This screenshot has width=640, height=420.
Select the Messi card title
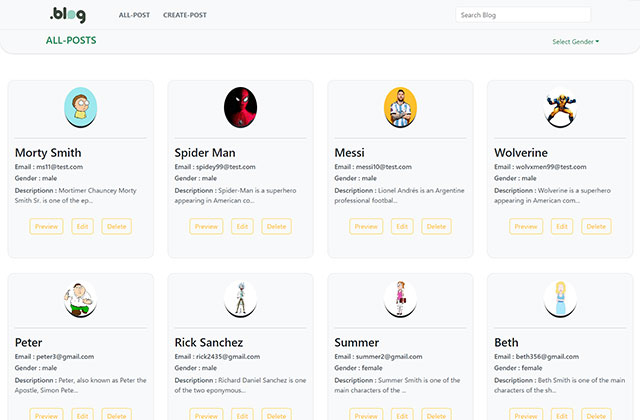[349, 153]
